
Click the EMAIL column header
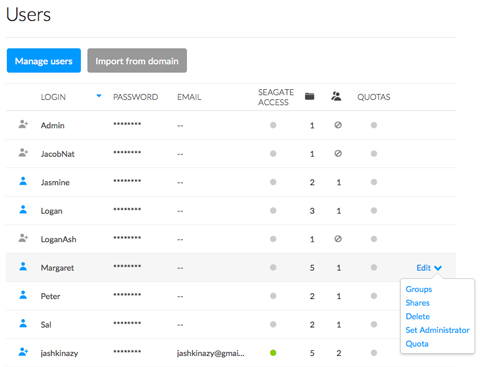point(189,97)
